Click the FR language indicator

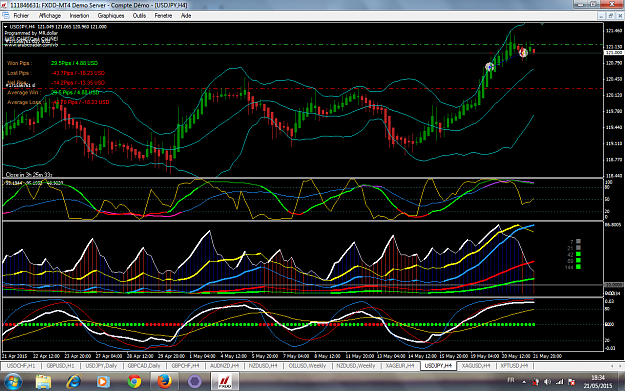(511, 380)
